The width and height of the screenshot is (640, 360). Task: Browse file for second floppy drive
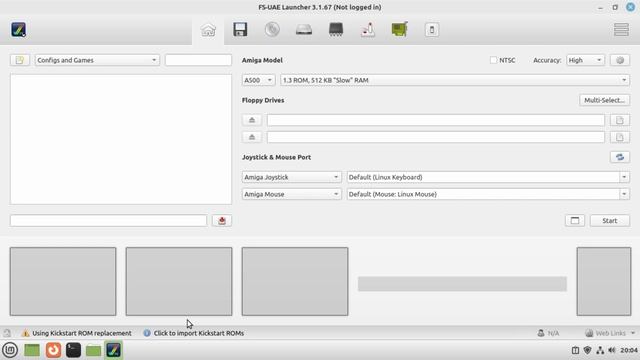620,137
